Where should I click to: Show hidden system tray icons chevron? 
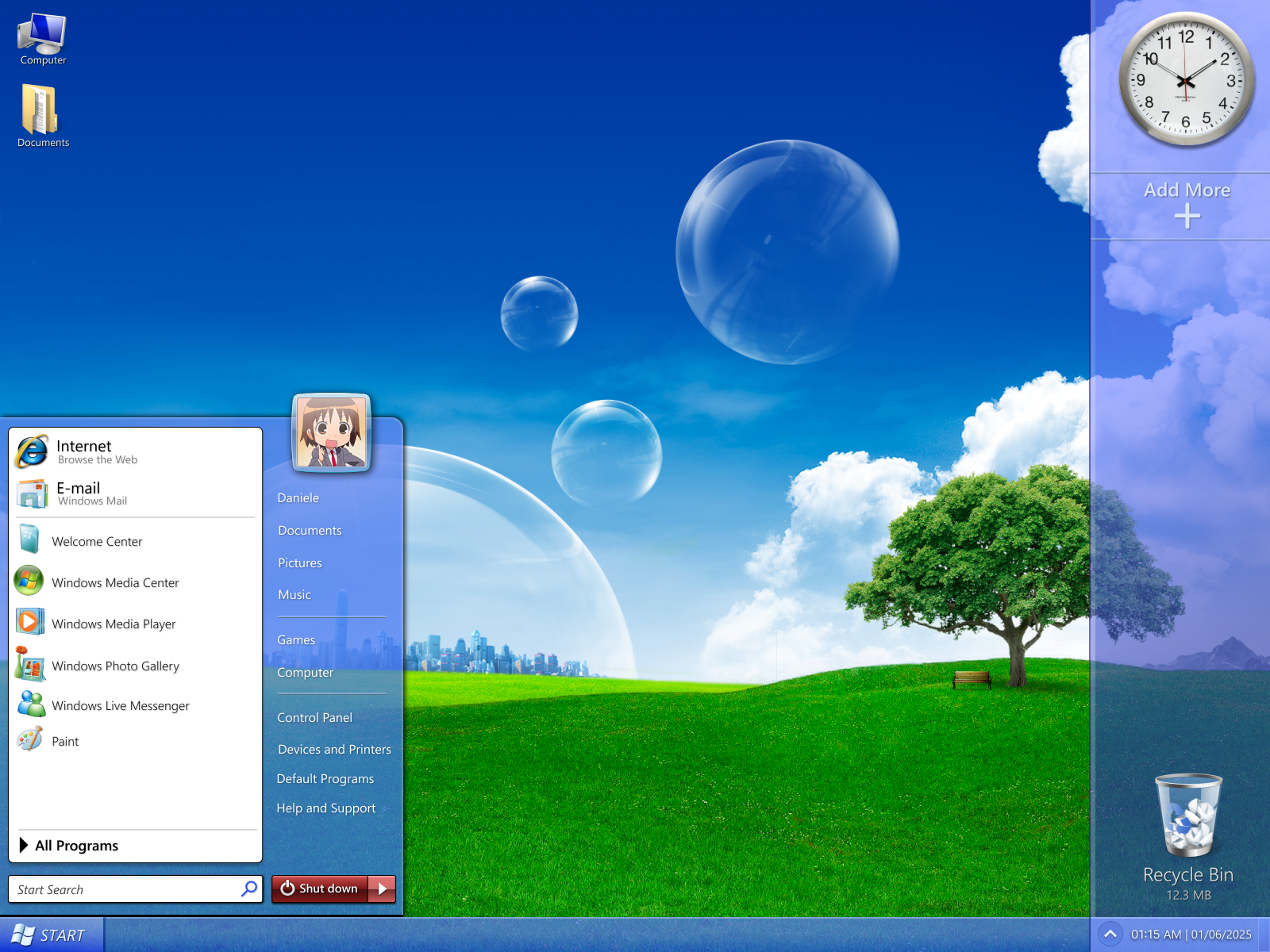point(1110,934)
